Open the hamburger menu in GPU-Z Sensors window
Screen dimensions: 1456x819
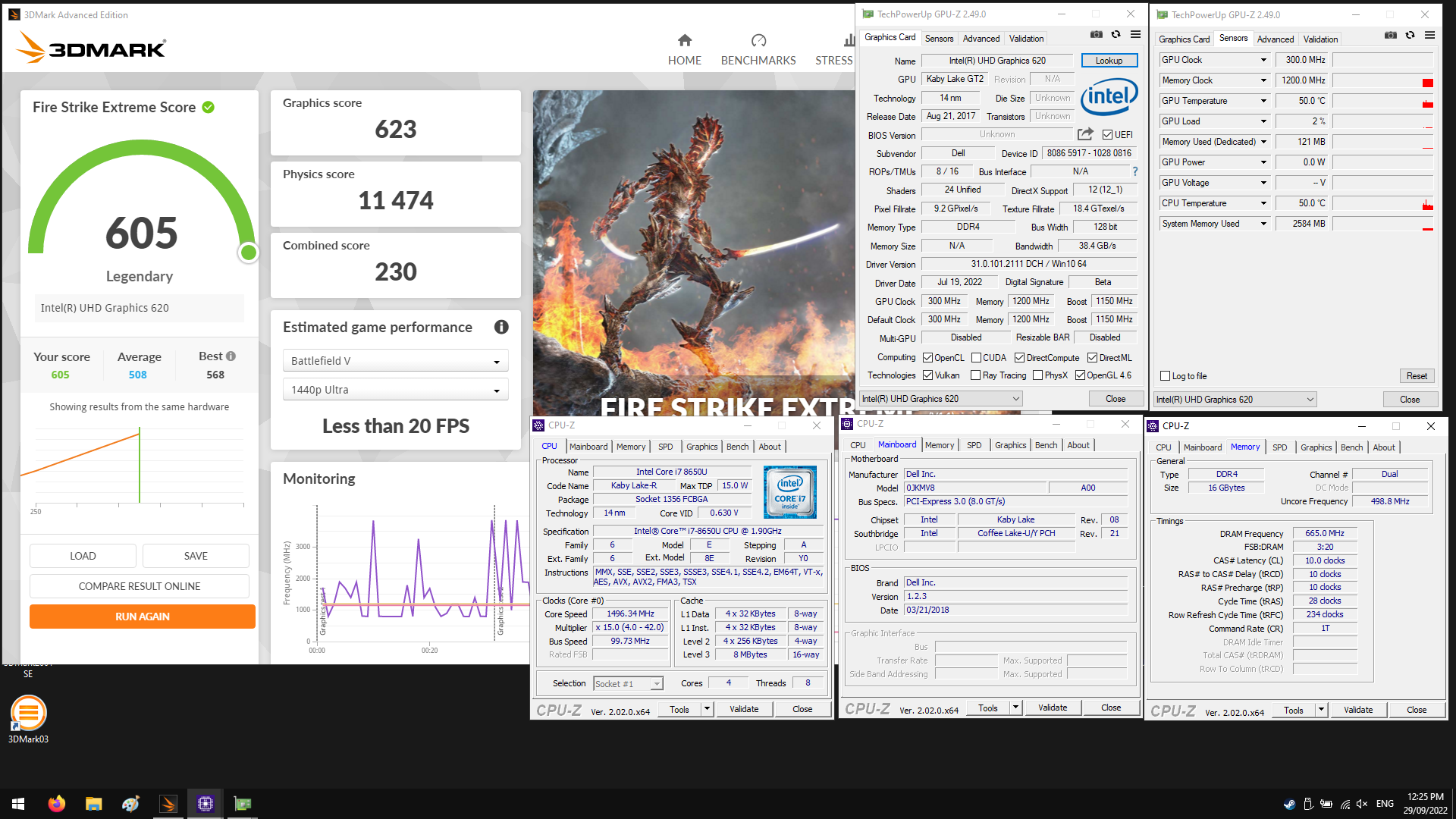(1429, 35)
